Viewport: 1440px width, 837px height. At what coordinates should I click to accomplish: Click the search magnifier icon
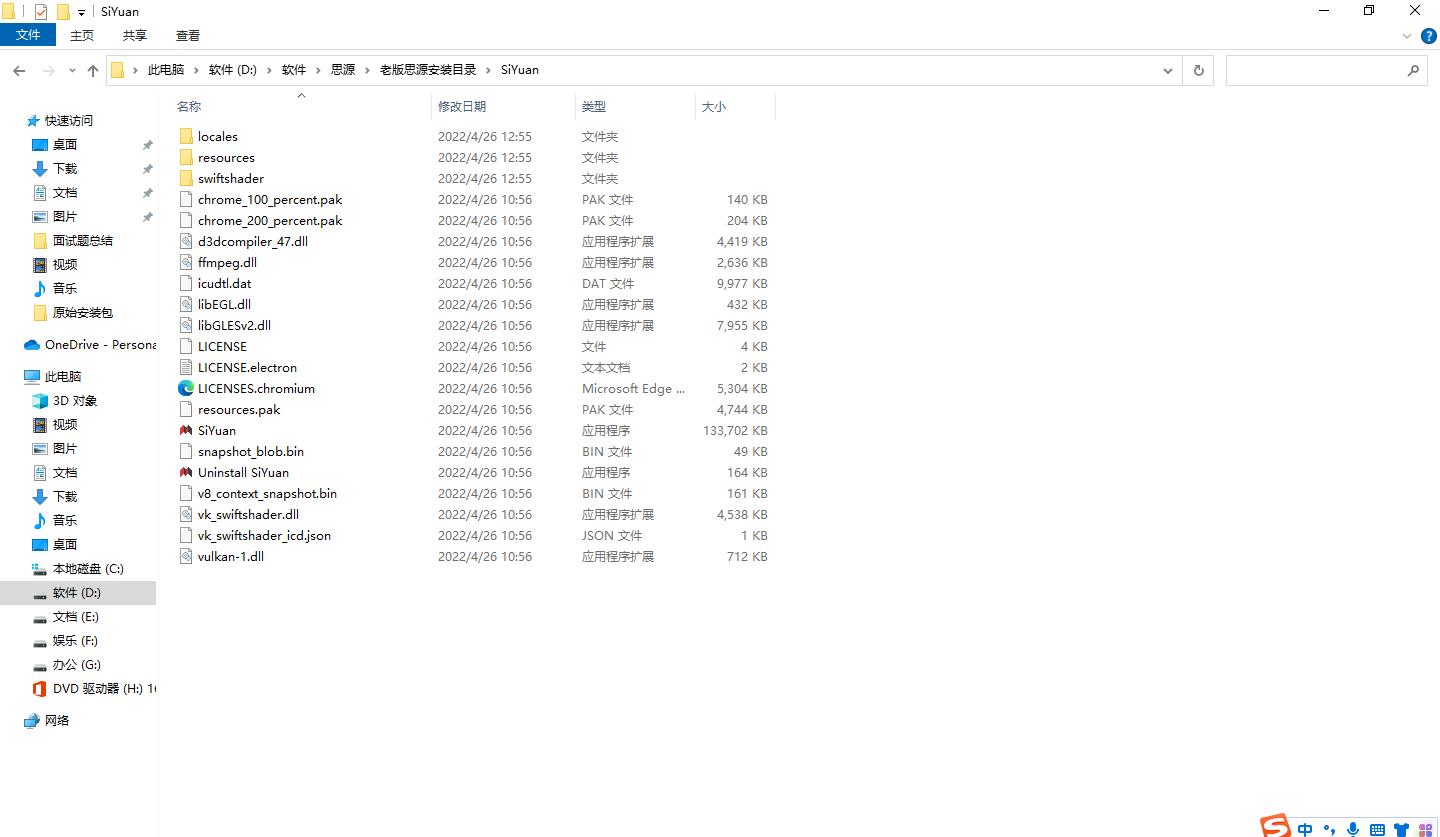click(x=1413, y=70)
